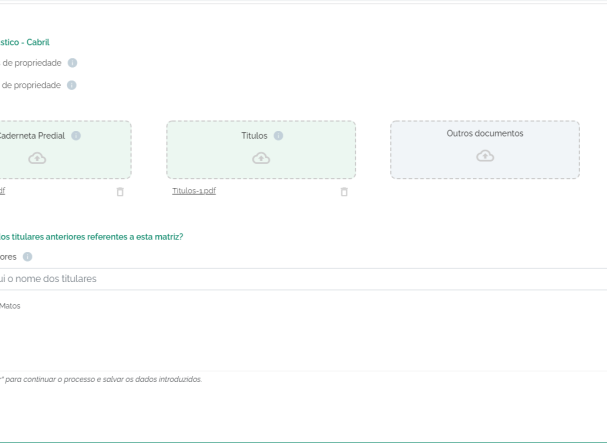The image size is (607, 443).
Task: Click the green 'Cabril' section heading
Action: click(x=25, y=42)
